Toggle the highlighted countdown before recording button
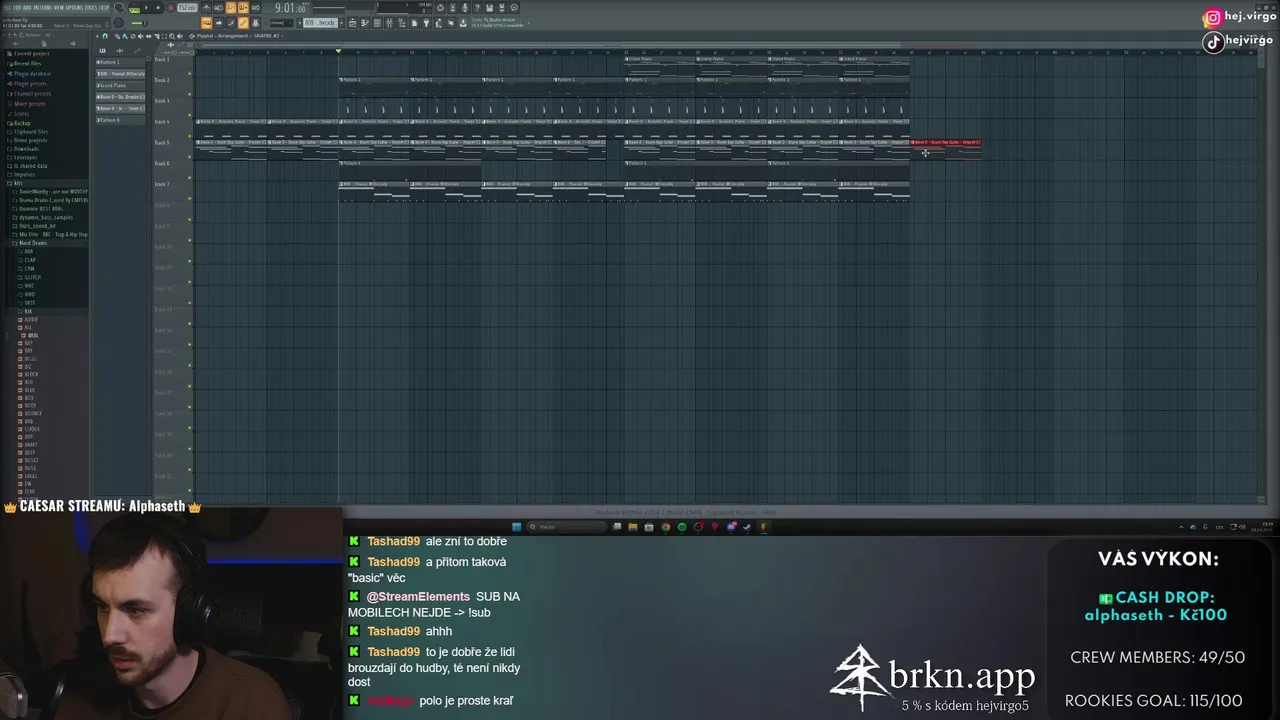This screenshot has width=1280, height=720. tap(231, 7)
